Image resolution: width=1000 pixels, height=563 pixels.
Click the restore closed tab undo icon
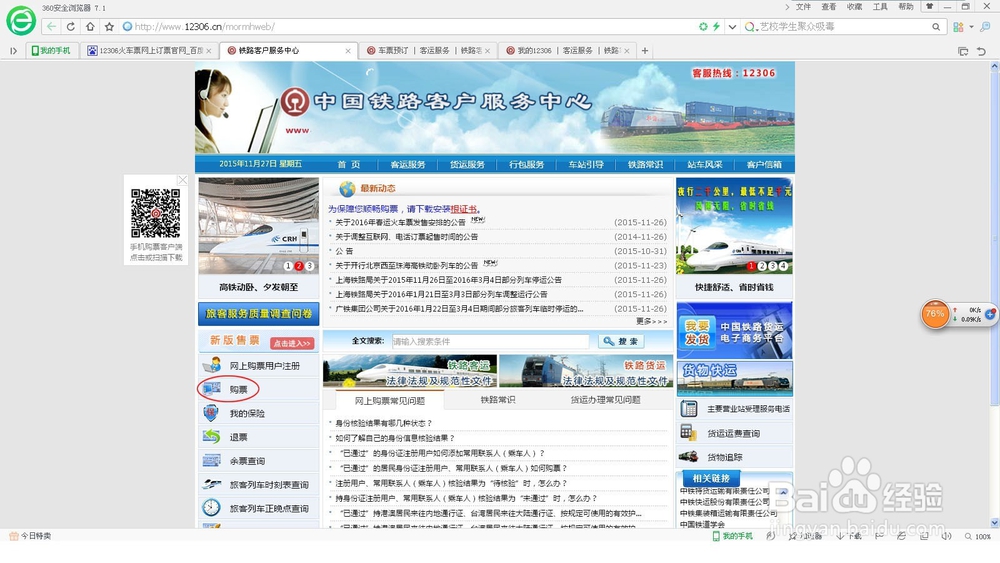(x=982, y=51)
